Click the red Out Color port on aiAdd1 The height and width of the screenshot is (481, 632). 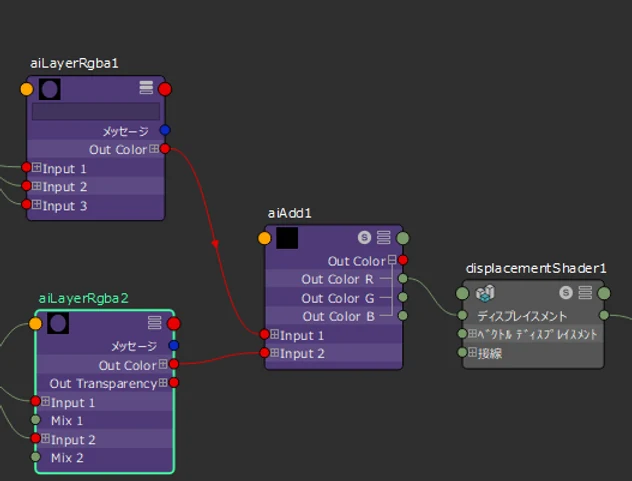(x=403, y=260)
